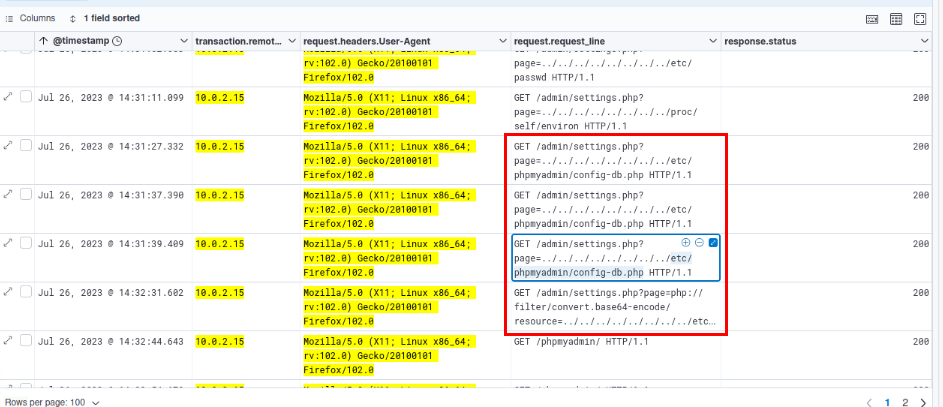The width and height of the screenshot is (943, 407).
Task: Click expand cell content icon in selected cell
Action: coord(713,242)
